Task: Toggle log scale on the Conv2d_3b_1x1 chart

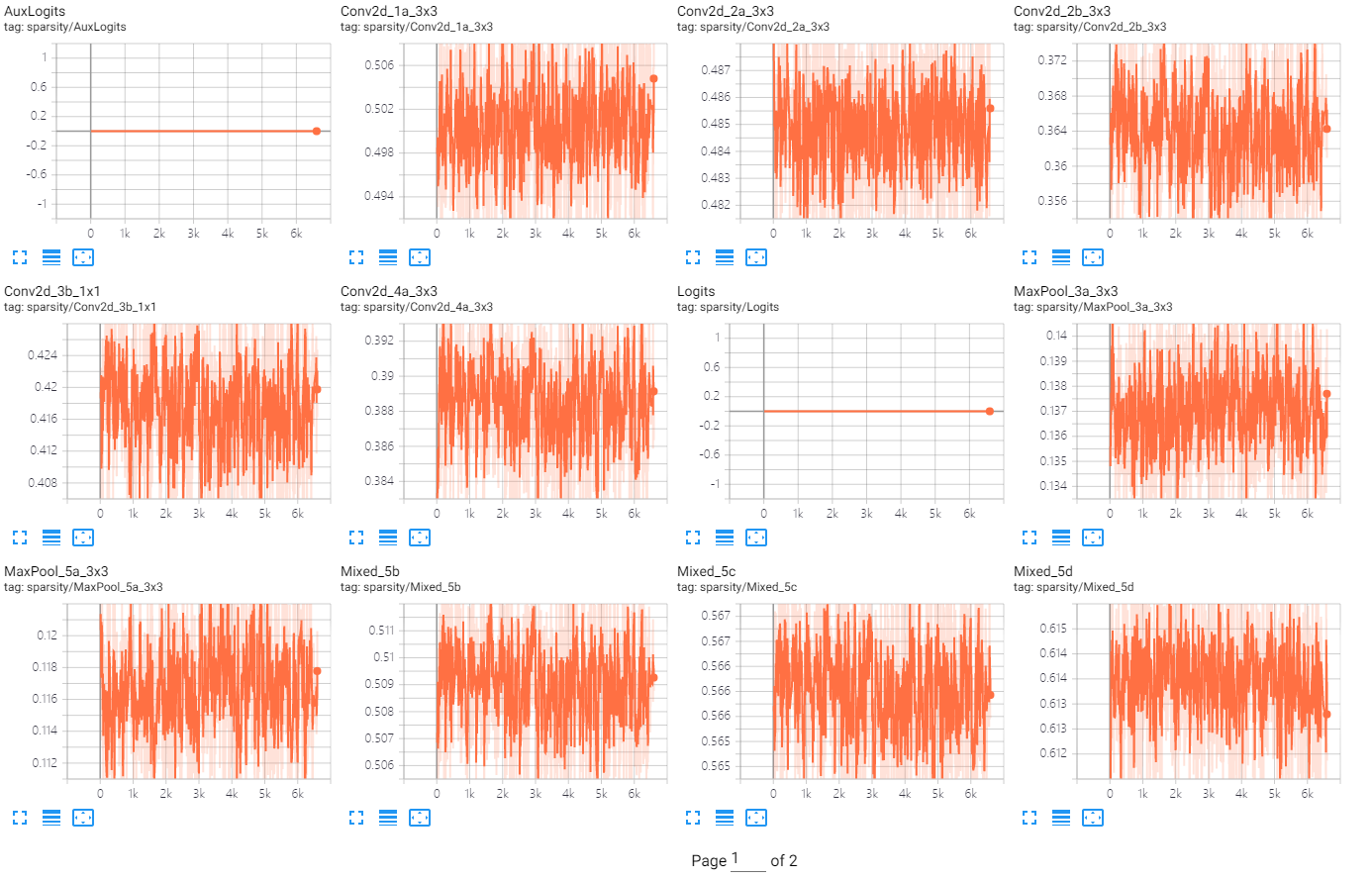Action: [51, 538]
